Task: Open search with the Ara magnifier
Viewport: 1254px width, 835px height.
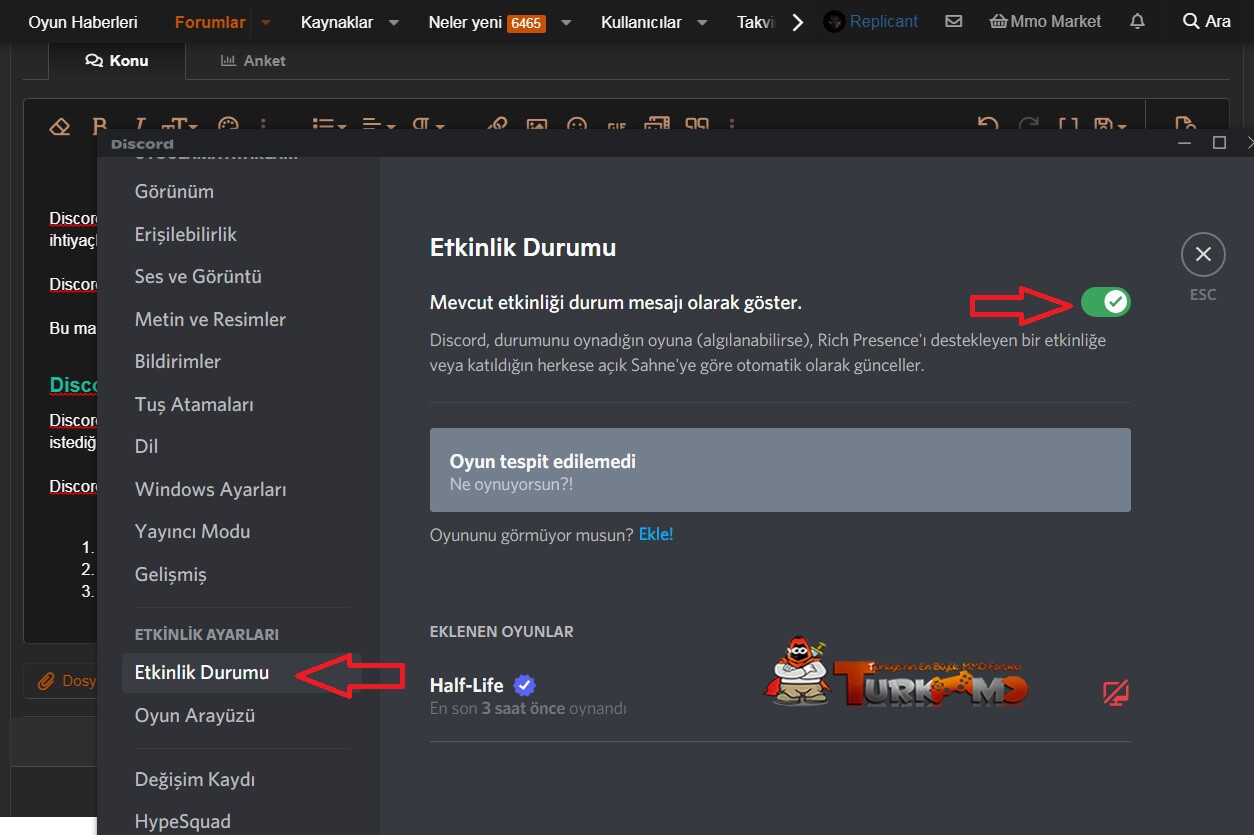Action: tap(1207, 21)
